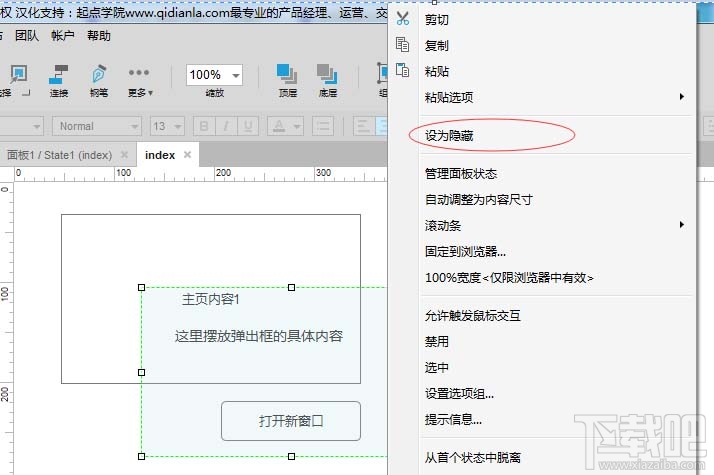Viewport: 714px width, 475px height.
Task: Choose 提示信息... entry
Action: [454, 419]
